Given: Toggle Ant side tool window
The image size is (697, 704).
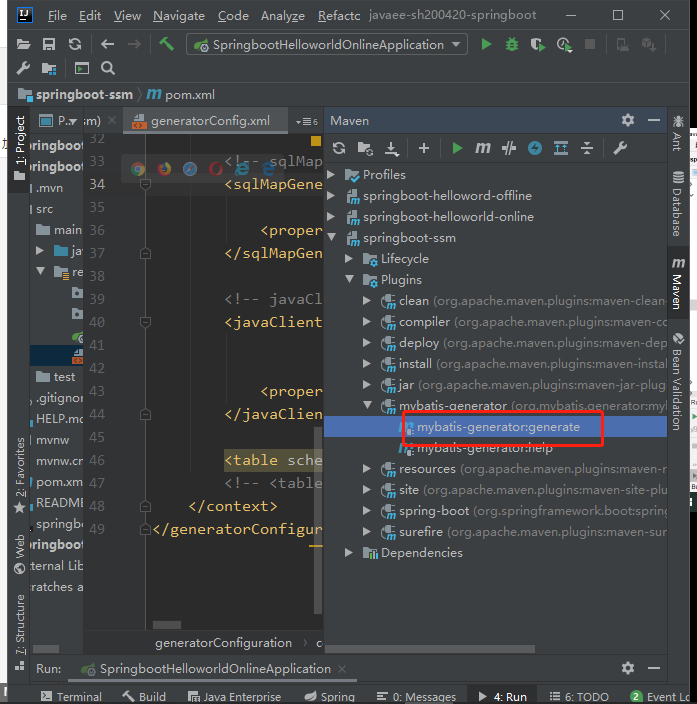Looking at the screenshot, I should (x=678, y=133).
